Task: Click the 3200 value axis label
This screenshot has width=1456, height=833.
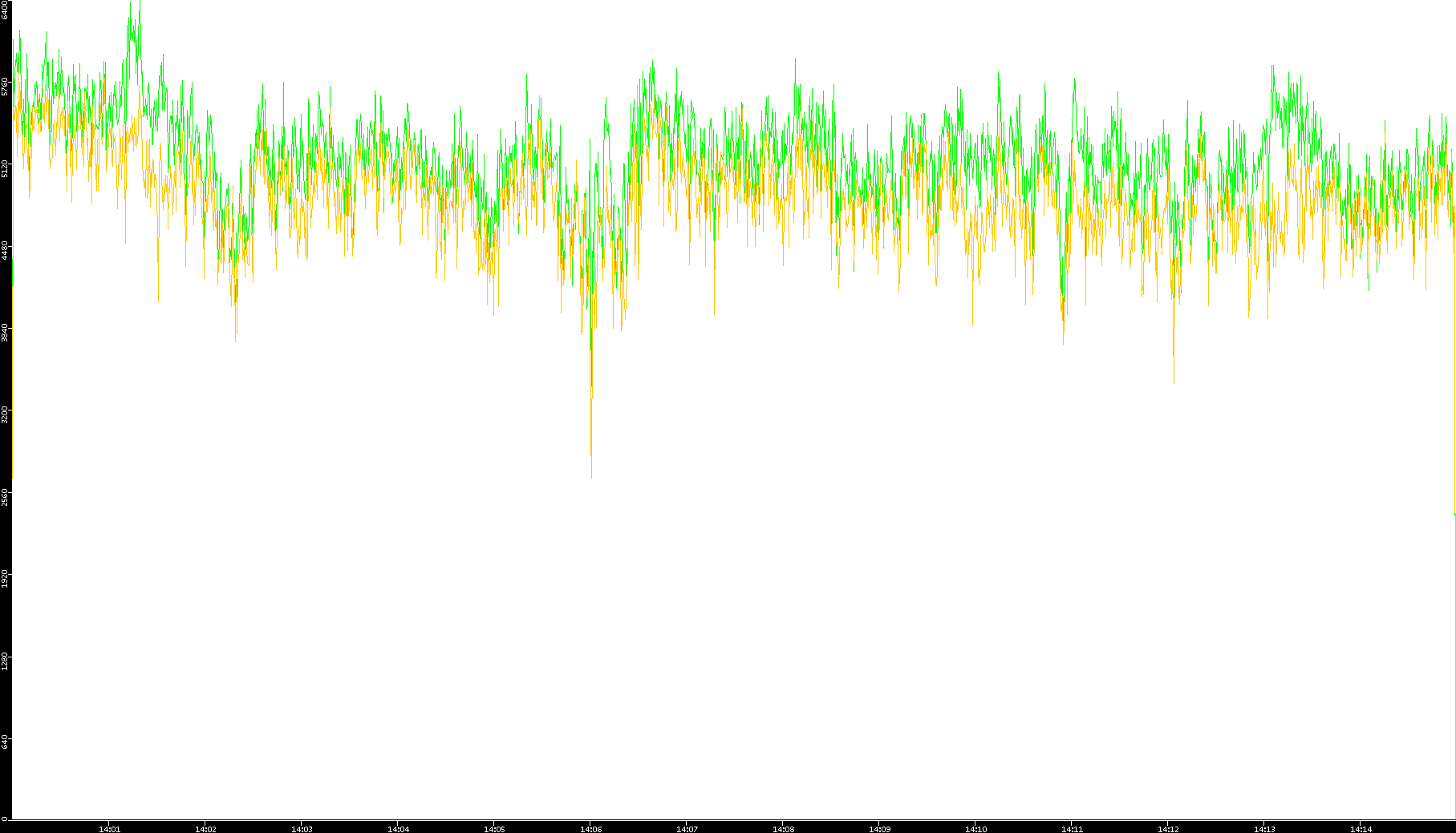Action: coord(5,414)
